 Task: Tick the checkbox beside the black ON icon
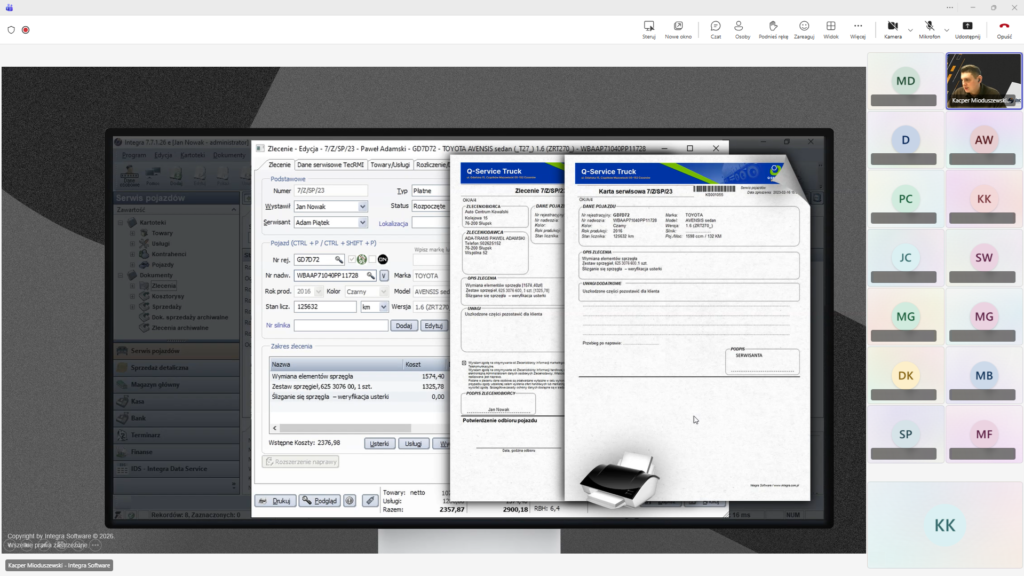tap(371, 259)
